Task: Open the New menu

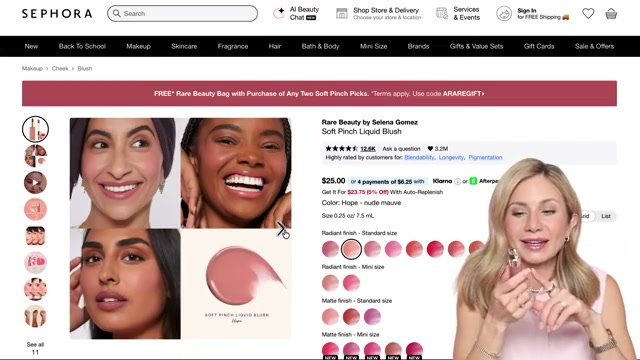Action: pos(31,46)
